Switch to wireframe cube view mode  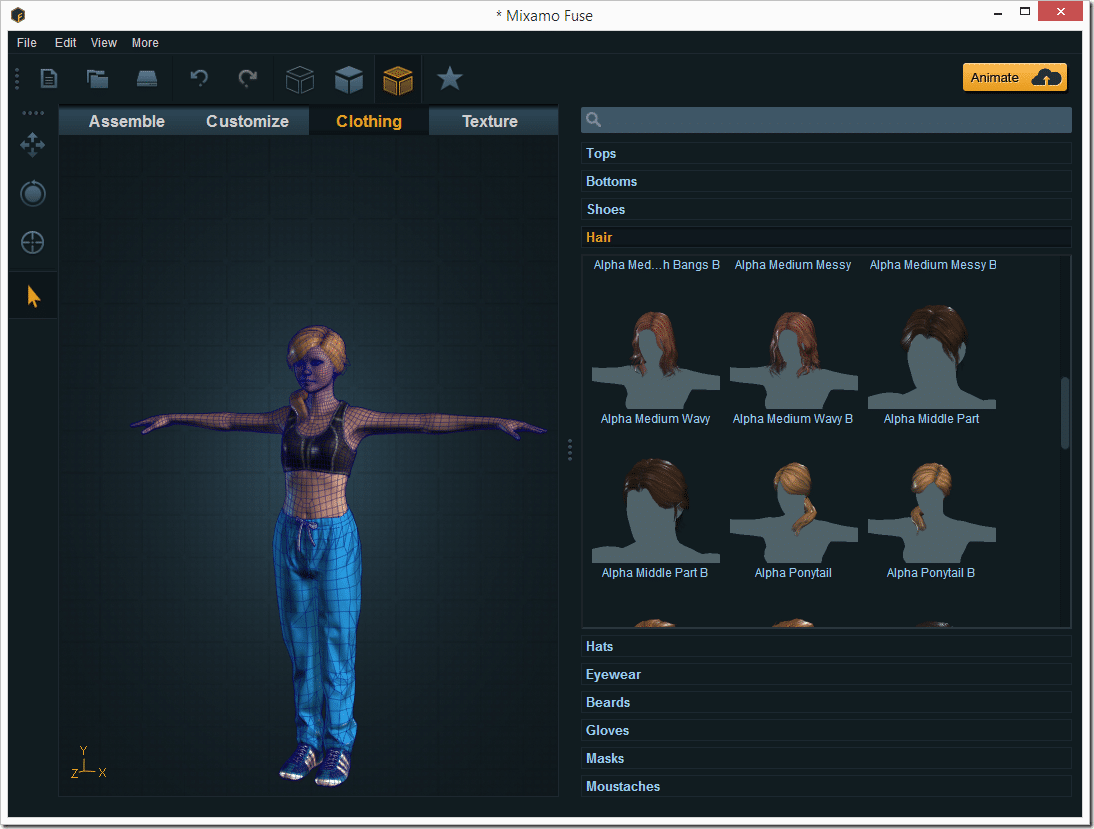300,80
